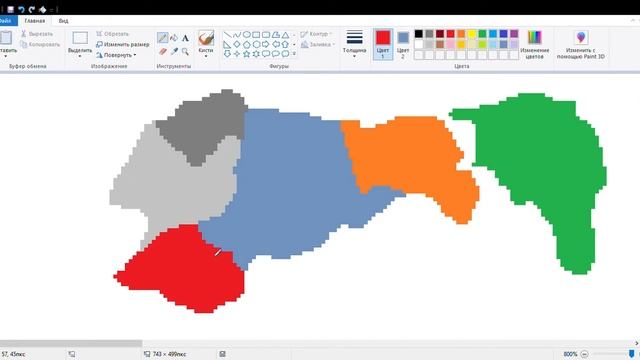The image size is (640, 360).
Task: Choose the Down arrow shape
Action: pos(227,53)
